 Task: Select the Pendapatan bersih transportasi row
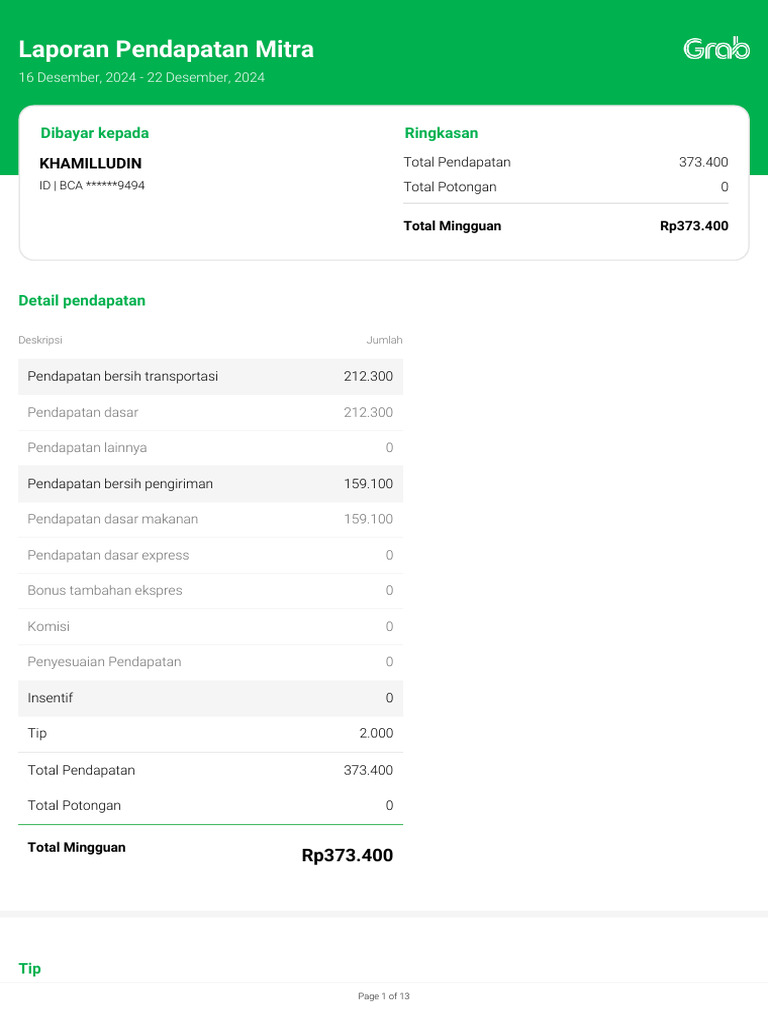(210, 377)
